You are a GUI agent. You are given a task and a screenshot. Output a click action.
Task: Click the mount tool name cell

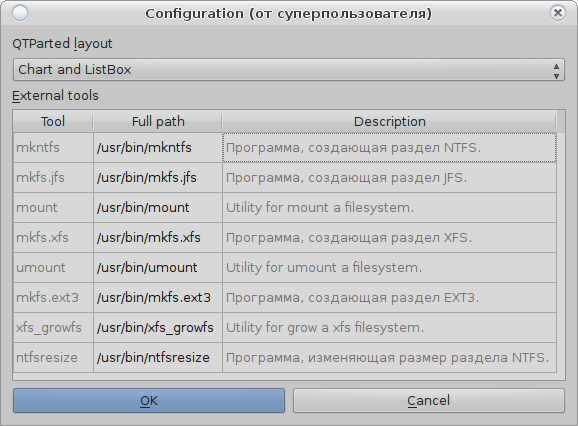53,207
